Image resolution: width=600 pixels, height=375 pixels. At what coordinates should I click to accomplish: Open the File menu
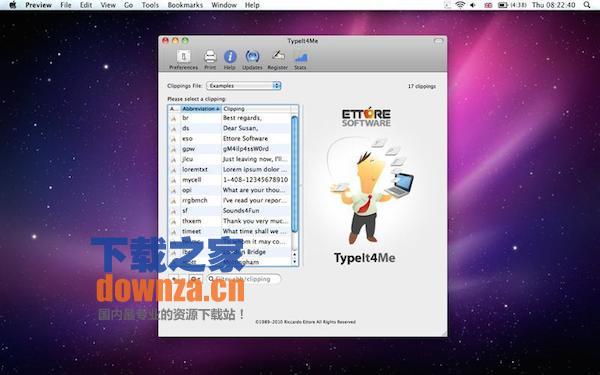click(66, 5)
